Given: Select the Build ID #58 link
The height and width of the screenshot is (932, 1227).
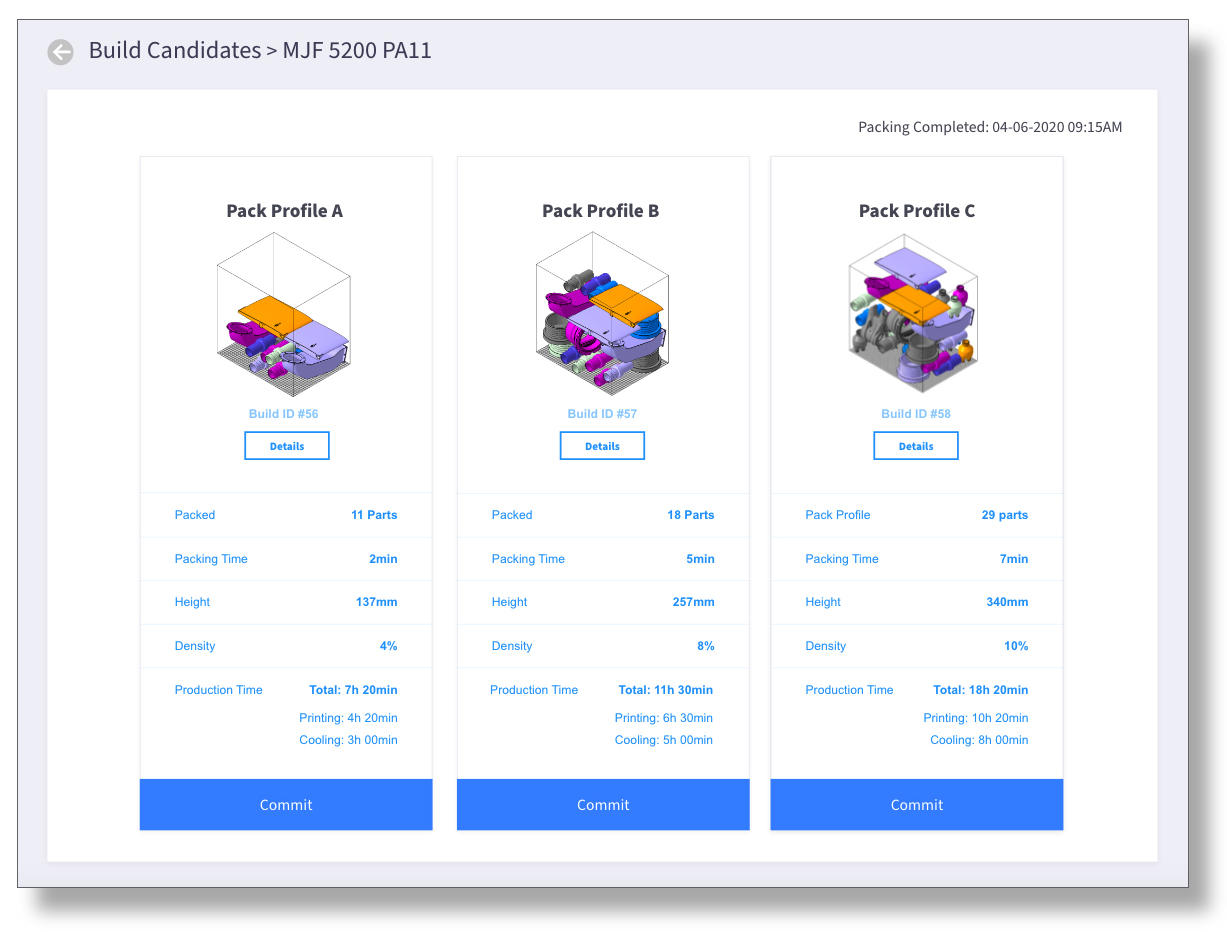Looking at the screenshot, I should click(916, 414).
